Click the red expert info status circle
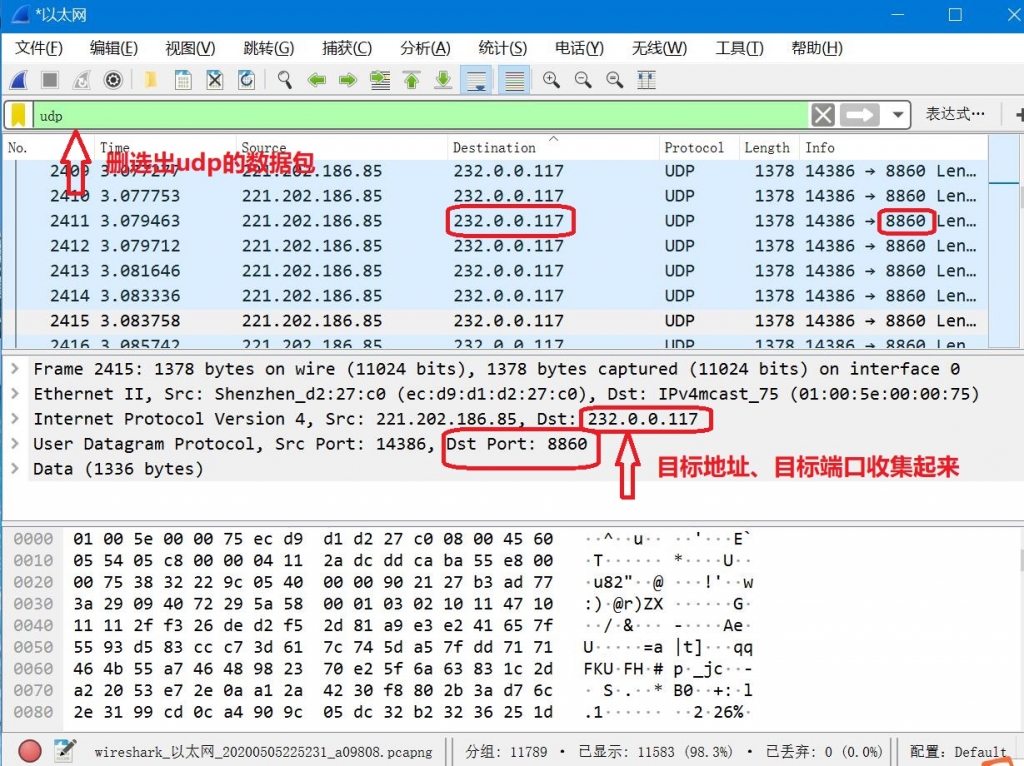The width and height of the screenshot is (1024, 766). (29, 751)
